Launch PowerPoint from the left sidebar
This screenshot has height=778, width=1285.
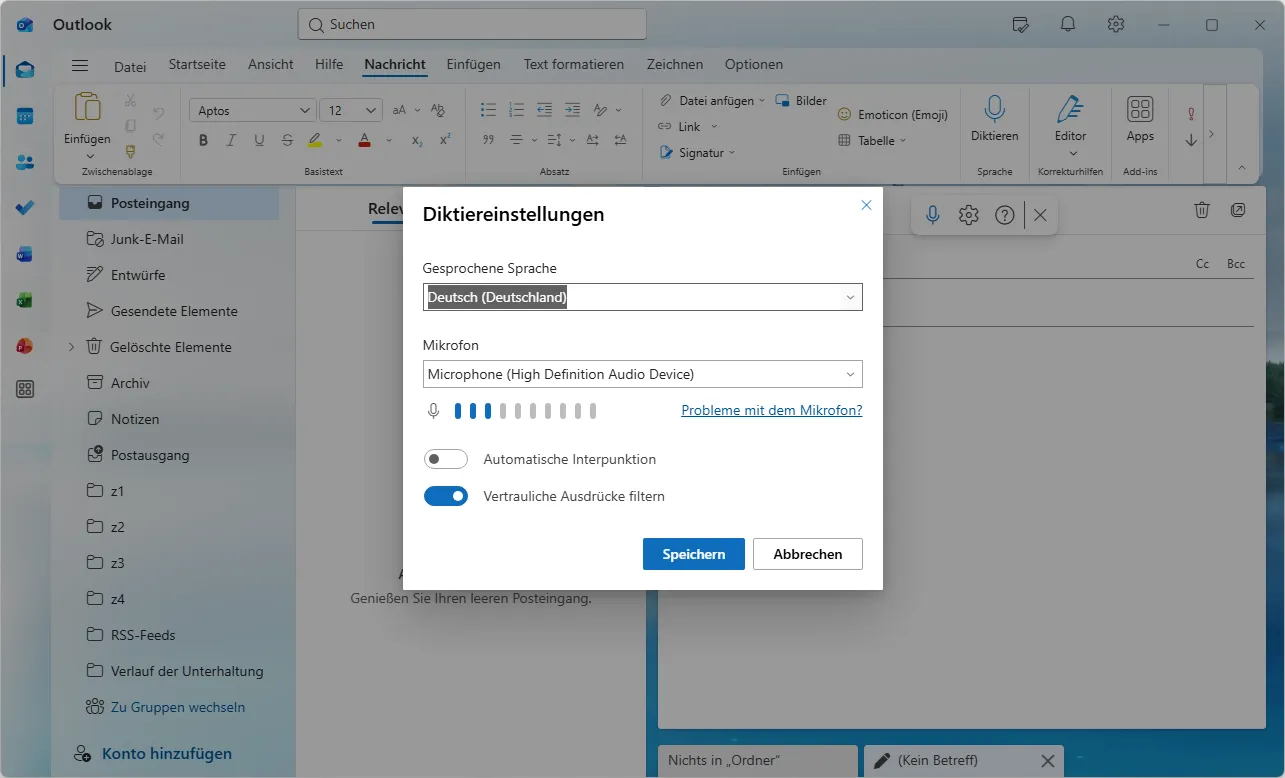point(25,345)
